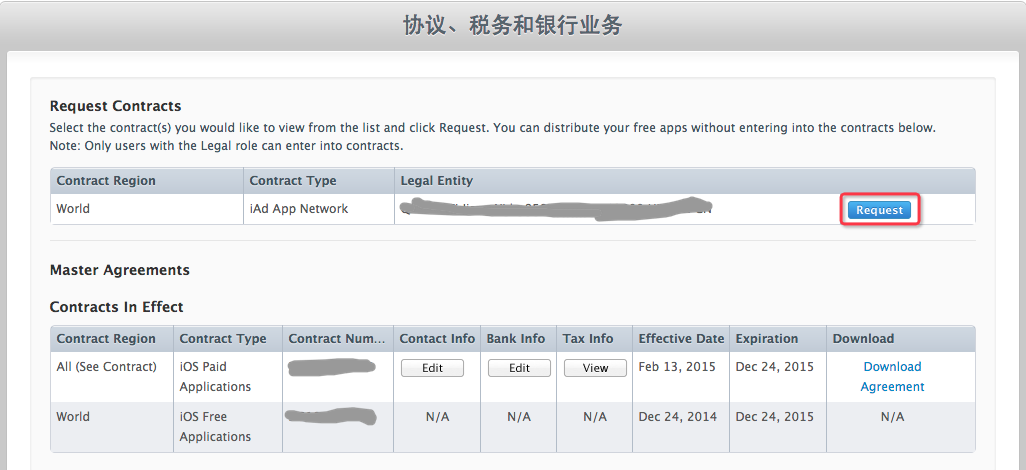
Task: Open the Download Agreement link
Action: pyautogui.click(x=892, y=377)
